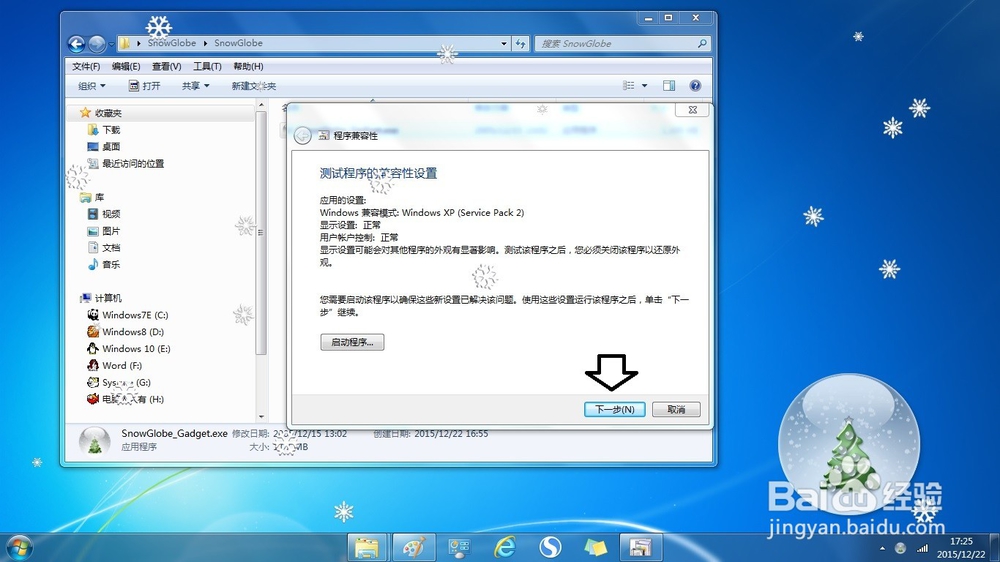This screenshot has height=562, width=1000.
Task: Open drive Word (F:)
Action: click(x=122, y=366)
